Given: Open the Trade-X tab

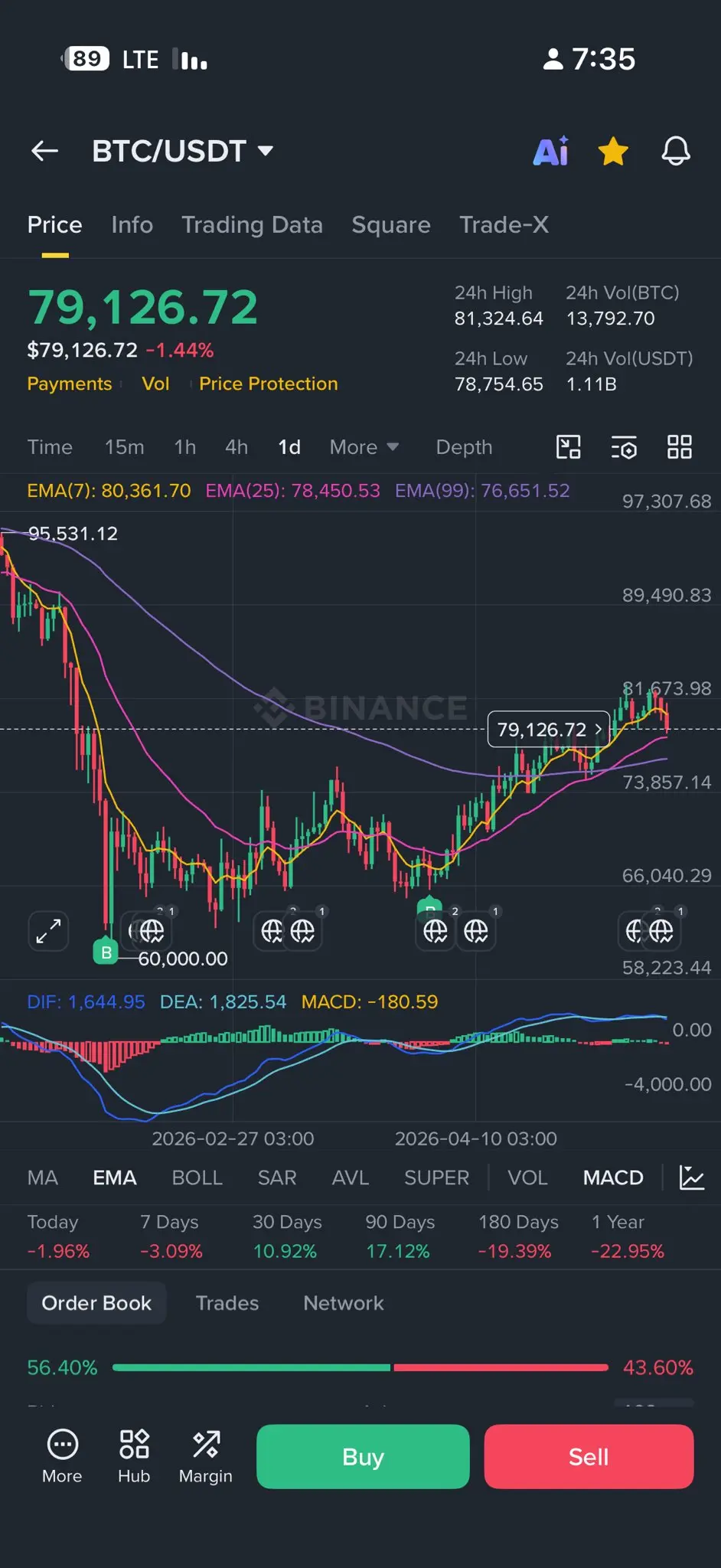Looking at the screenshot, I should 504,224.
